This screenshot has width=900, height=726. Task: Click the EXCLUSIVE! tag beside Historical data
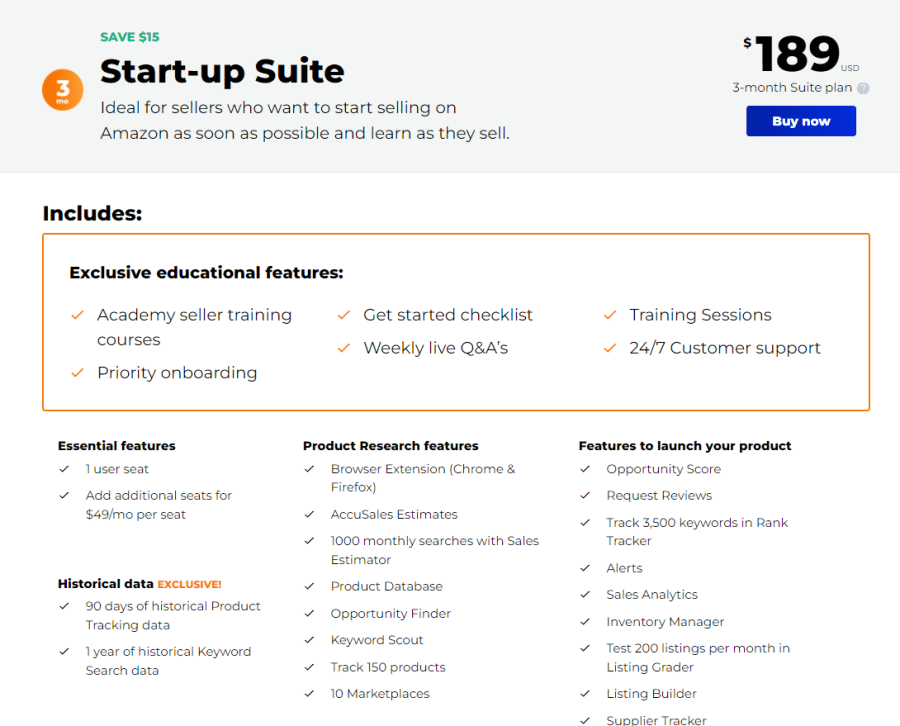[x=189, y=584]
